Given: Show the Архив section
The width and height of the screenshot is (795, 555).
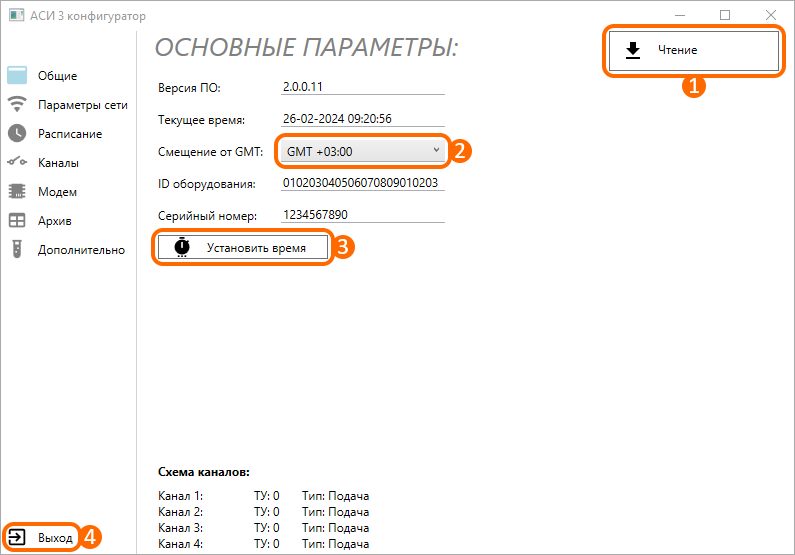Looking at the screenshot, I should coord(55,221).
